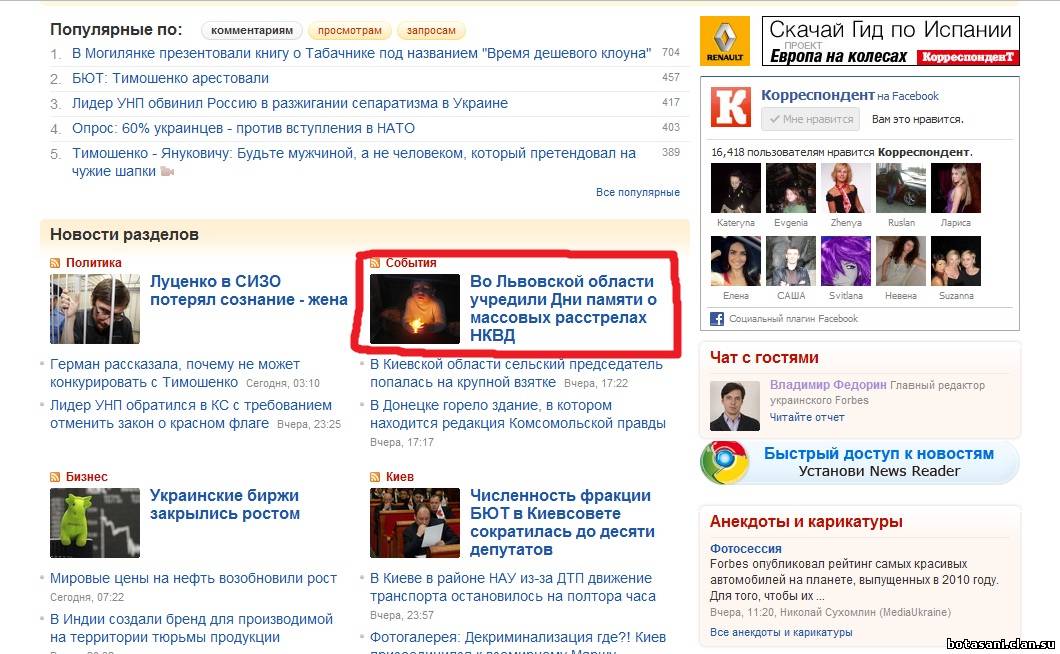Toggle the Мне нравится like button
Viewport: 1060px width, 654px height.
pos(811,119)
